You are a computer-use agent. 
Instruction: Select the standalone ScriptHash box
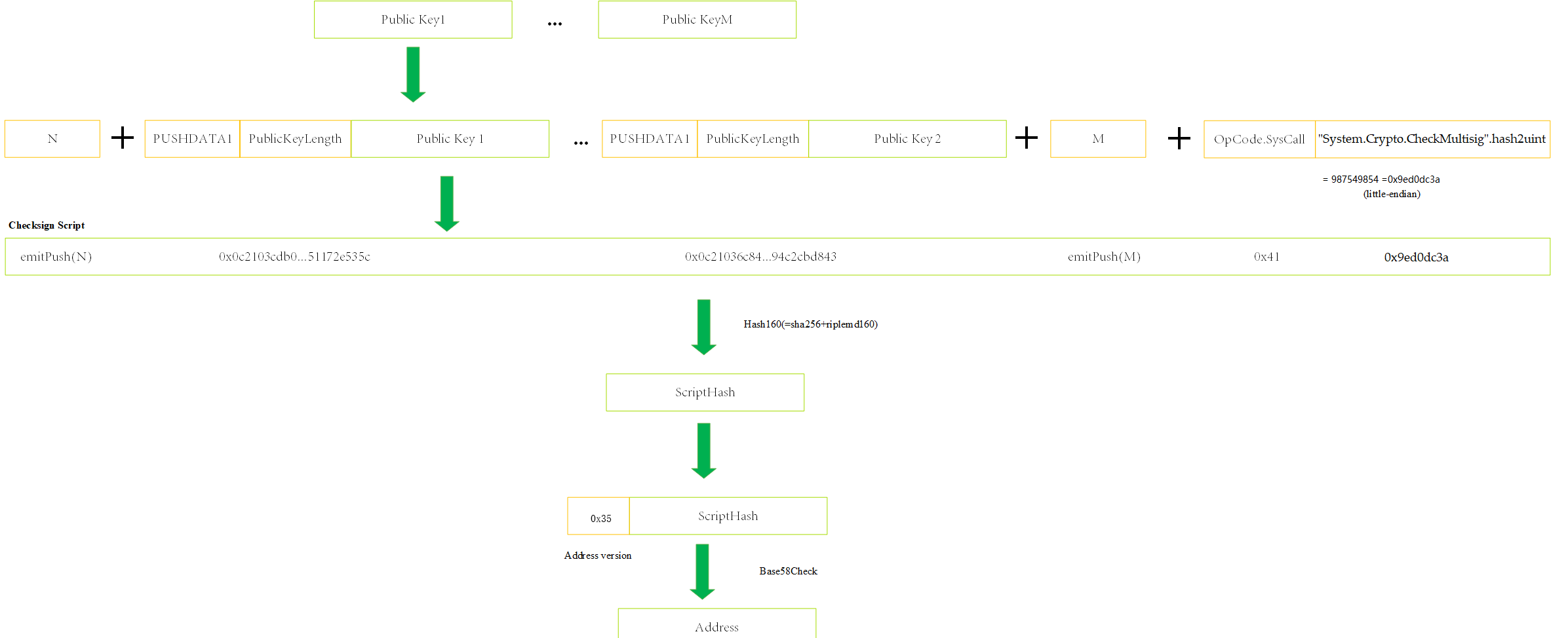[x=705, y=392]
